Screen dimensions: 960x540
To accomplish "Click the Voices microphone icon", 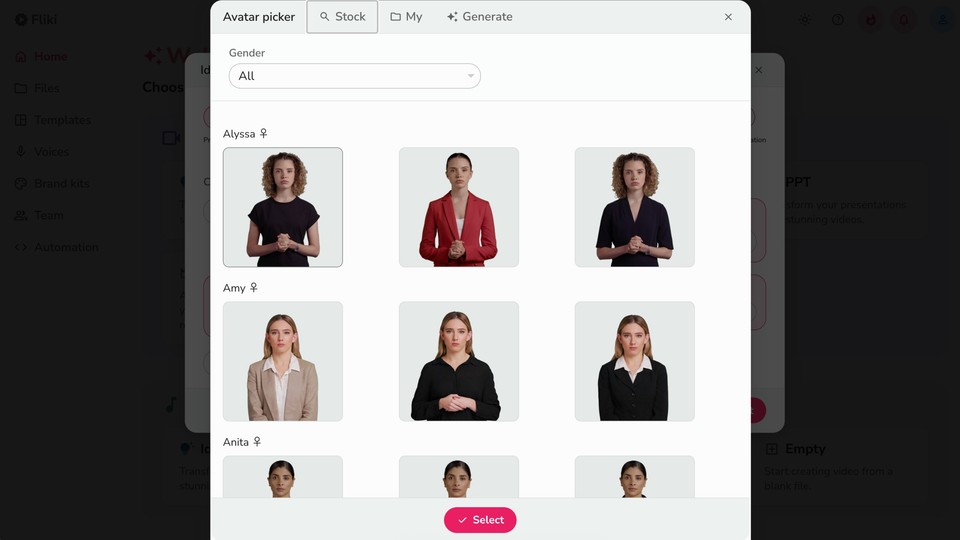I will pos(21,152).
